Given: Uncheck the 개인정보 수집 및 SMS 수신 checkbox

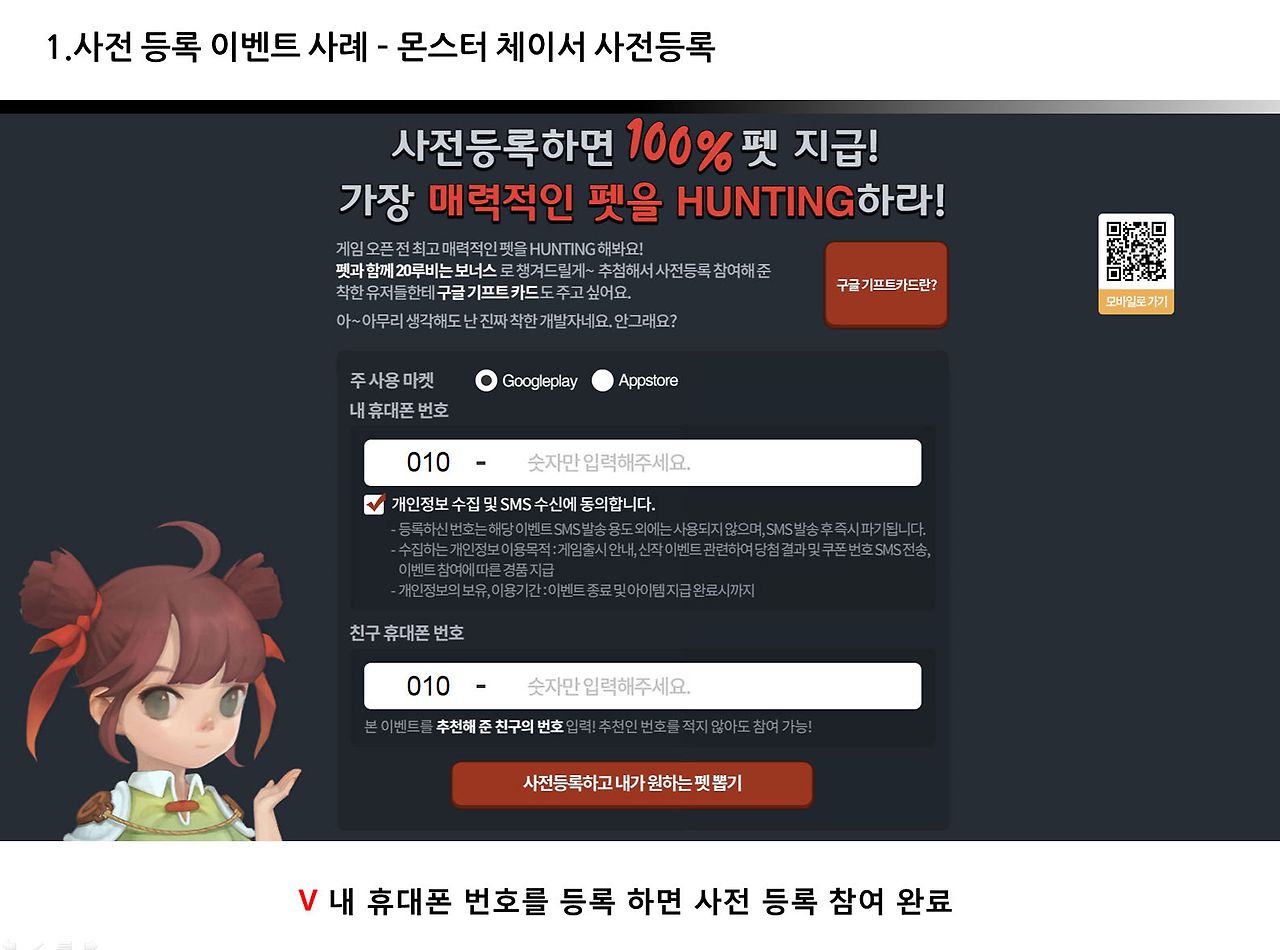Looking at the screenshot, I should tap(375, 503).
